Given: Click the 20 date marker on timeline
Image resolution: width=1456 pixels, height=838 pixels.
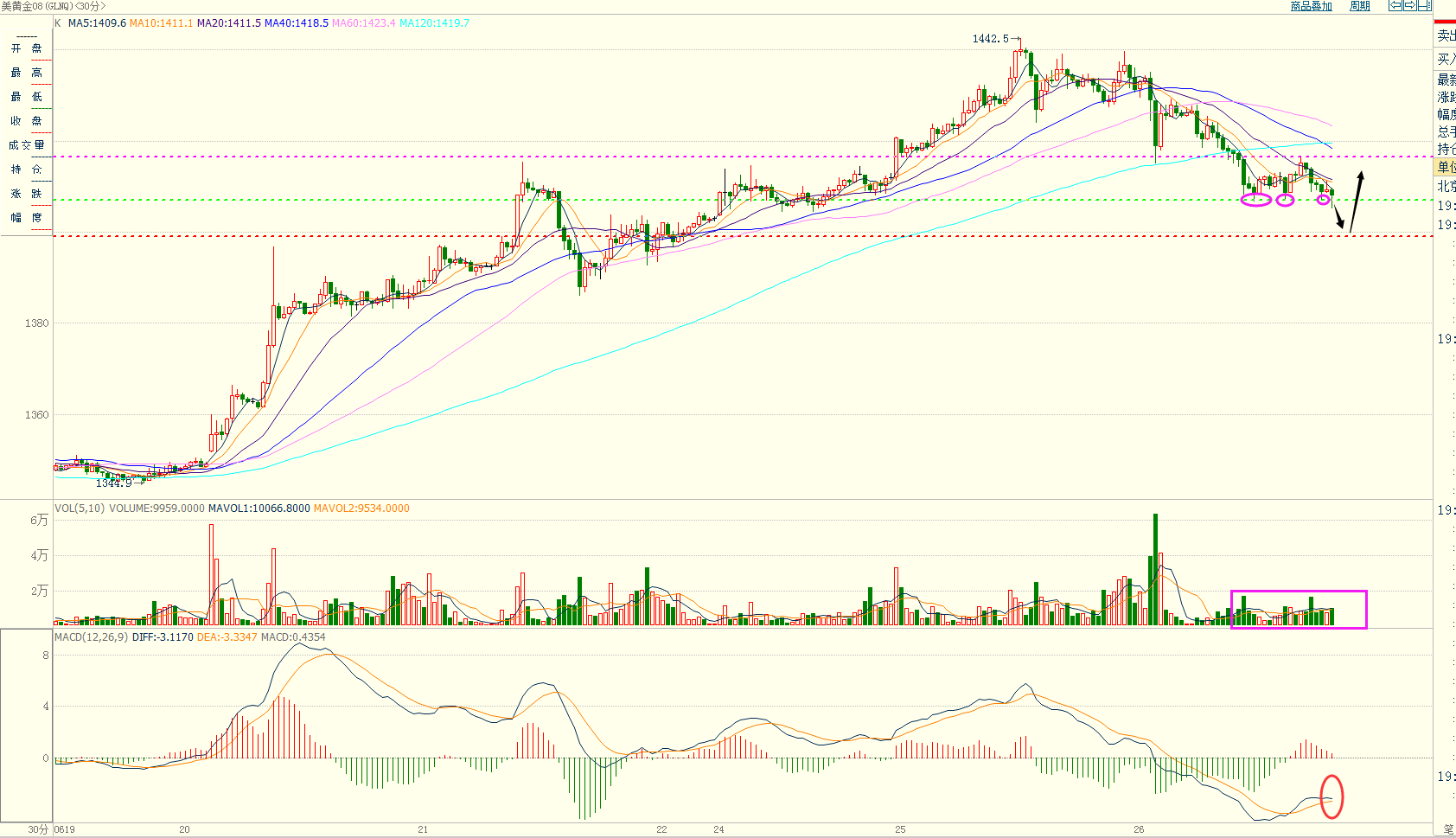Looking at the screenshot, I should (x=184, y=829).
